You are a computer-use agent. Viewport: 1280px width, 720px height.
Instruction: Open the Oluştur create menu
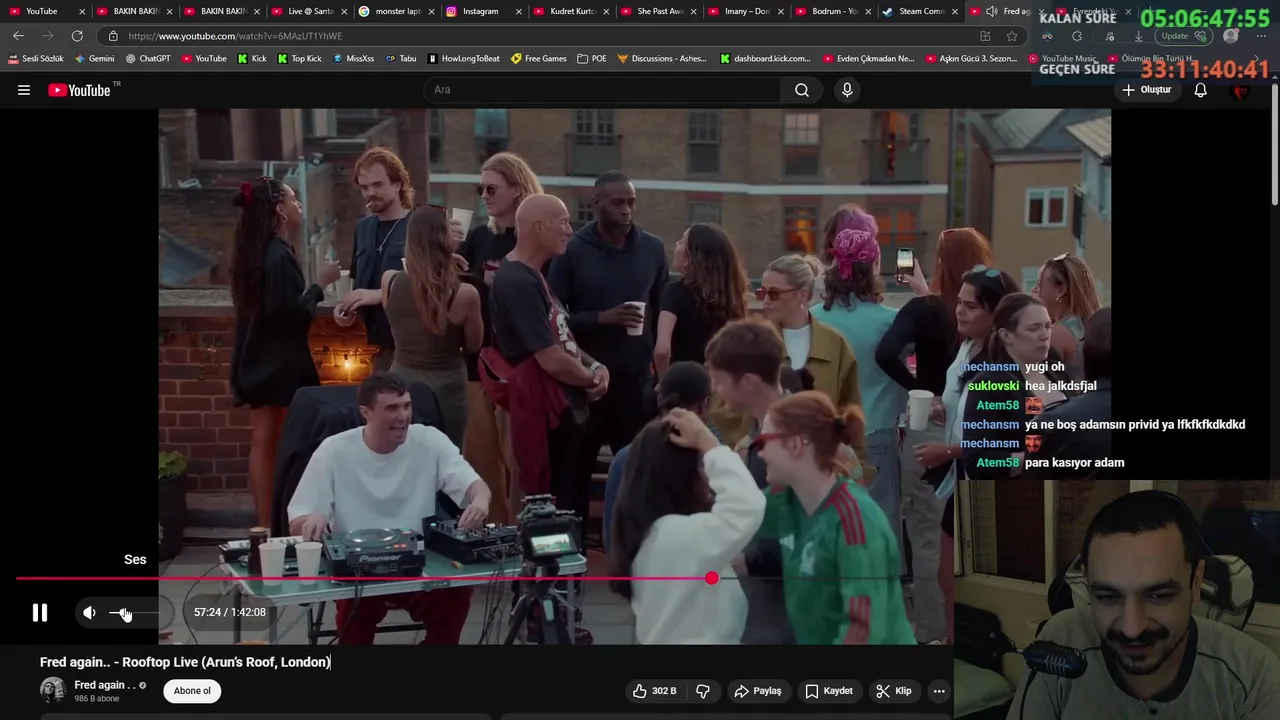coord(1146,90)
